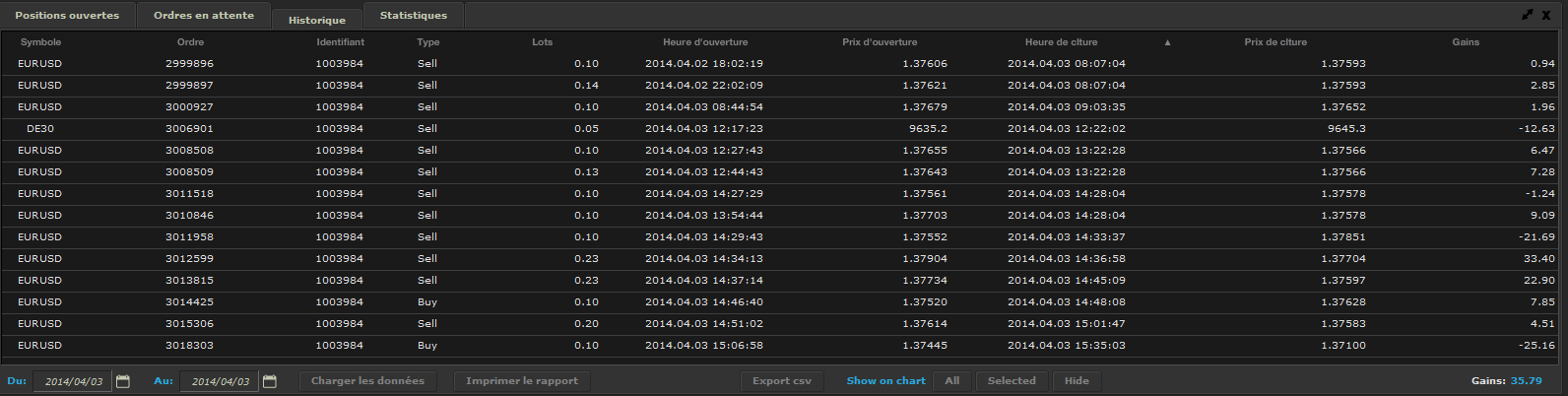Open the 'Du' start date calendar picker
1568x396 pixels.
123,381
